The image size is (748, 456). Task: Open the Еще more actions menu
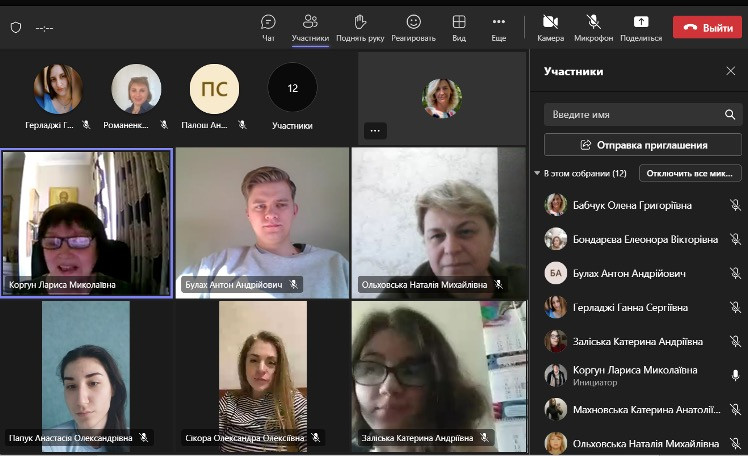[499, 28]
